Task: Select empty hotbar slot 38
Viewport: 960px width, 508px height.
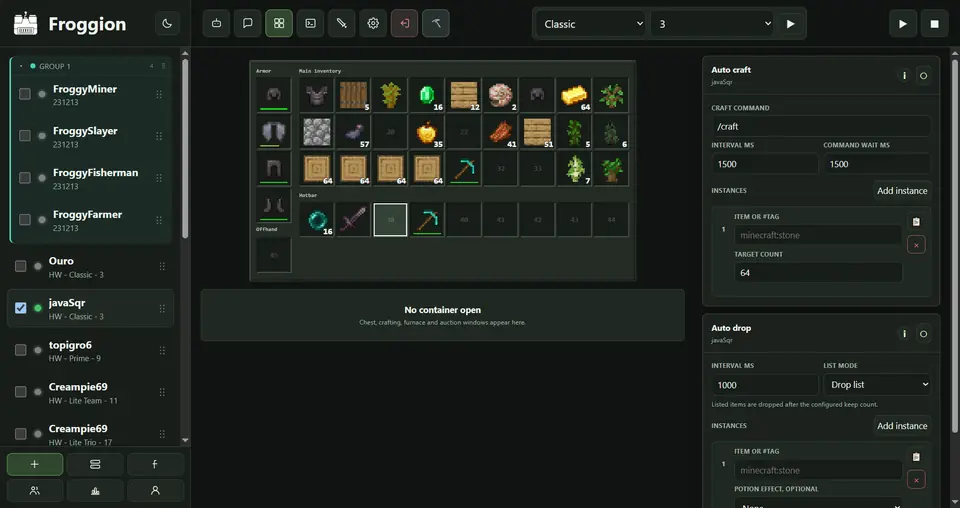Action: (390, 220)
